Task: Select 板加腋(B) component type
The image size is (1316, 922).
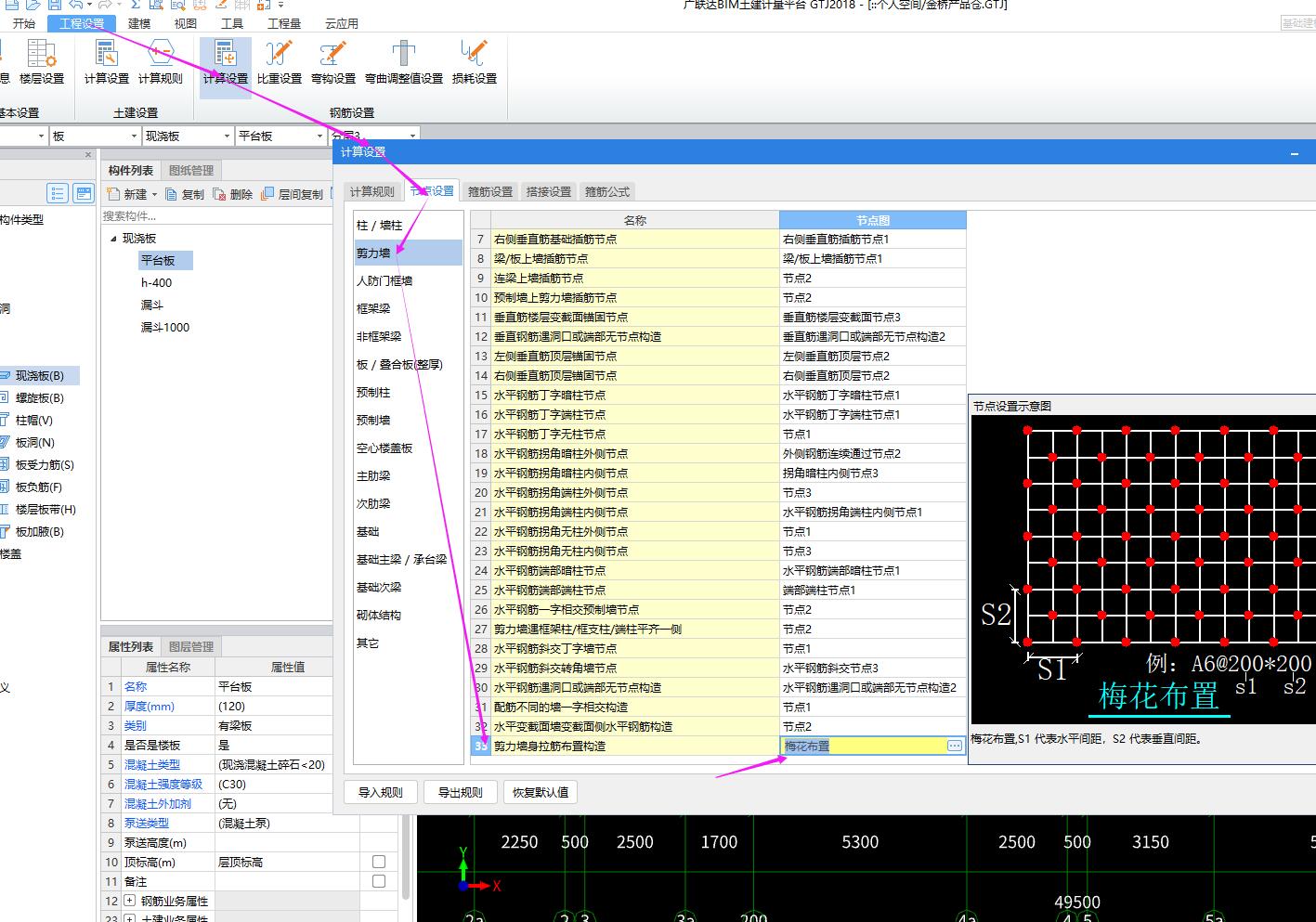Action: (x=39, y=532)
